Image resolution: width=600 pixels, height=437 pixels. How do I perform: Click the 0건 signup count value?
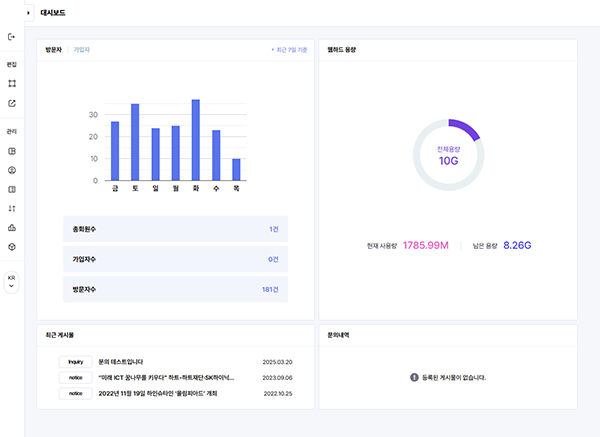click(x=273, y=259)
